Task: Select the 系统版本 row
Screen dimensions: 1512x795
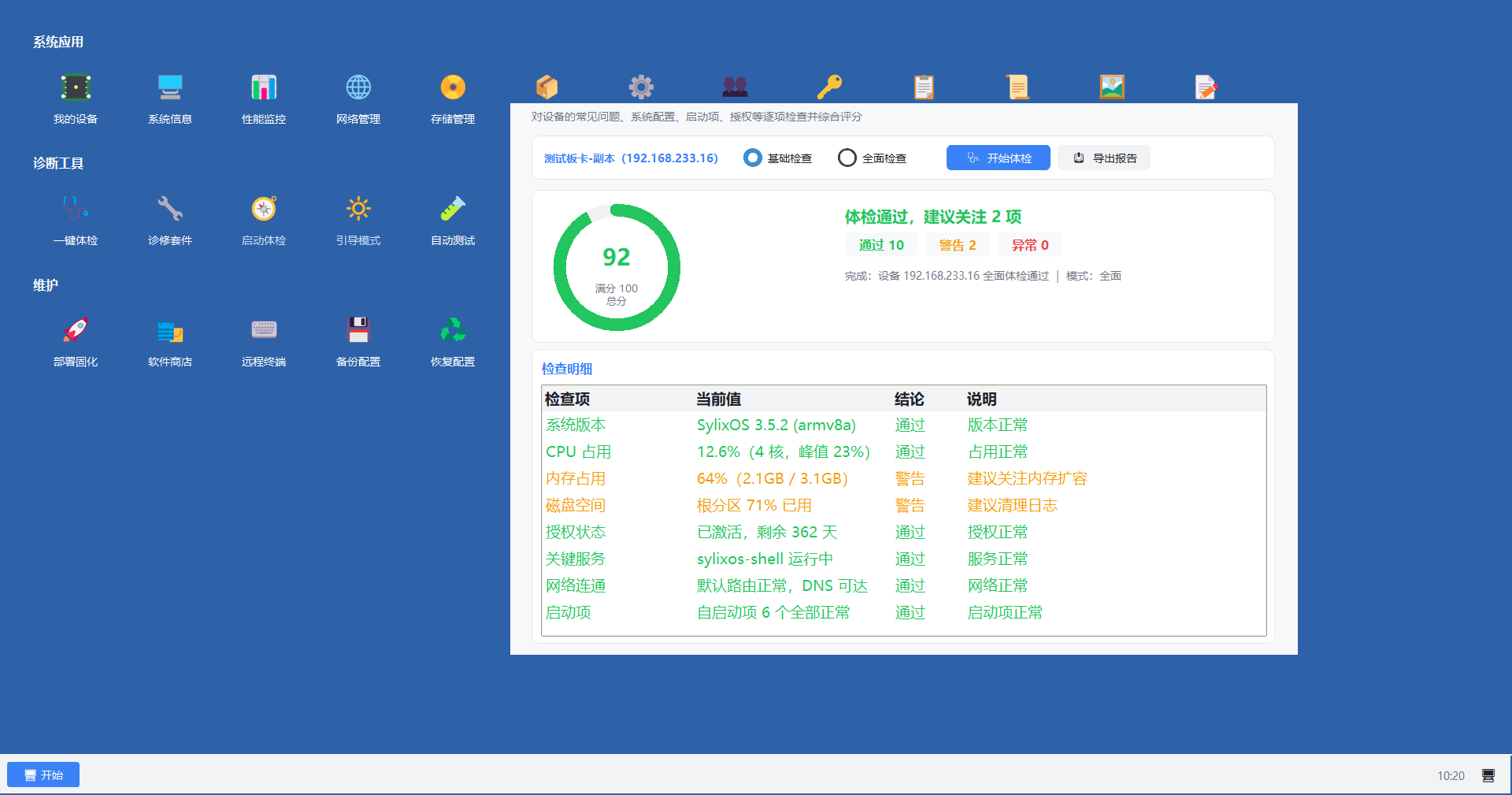Action: (904, 425)
